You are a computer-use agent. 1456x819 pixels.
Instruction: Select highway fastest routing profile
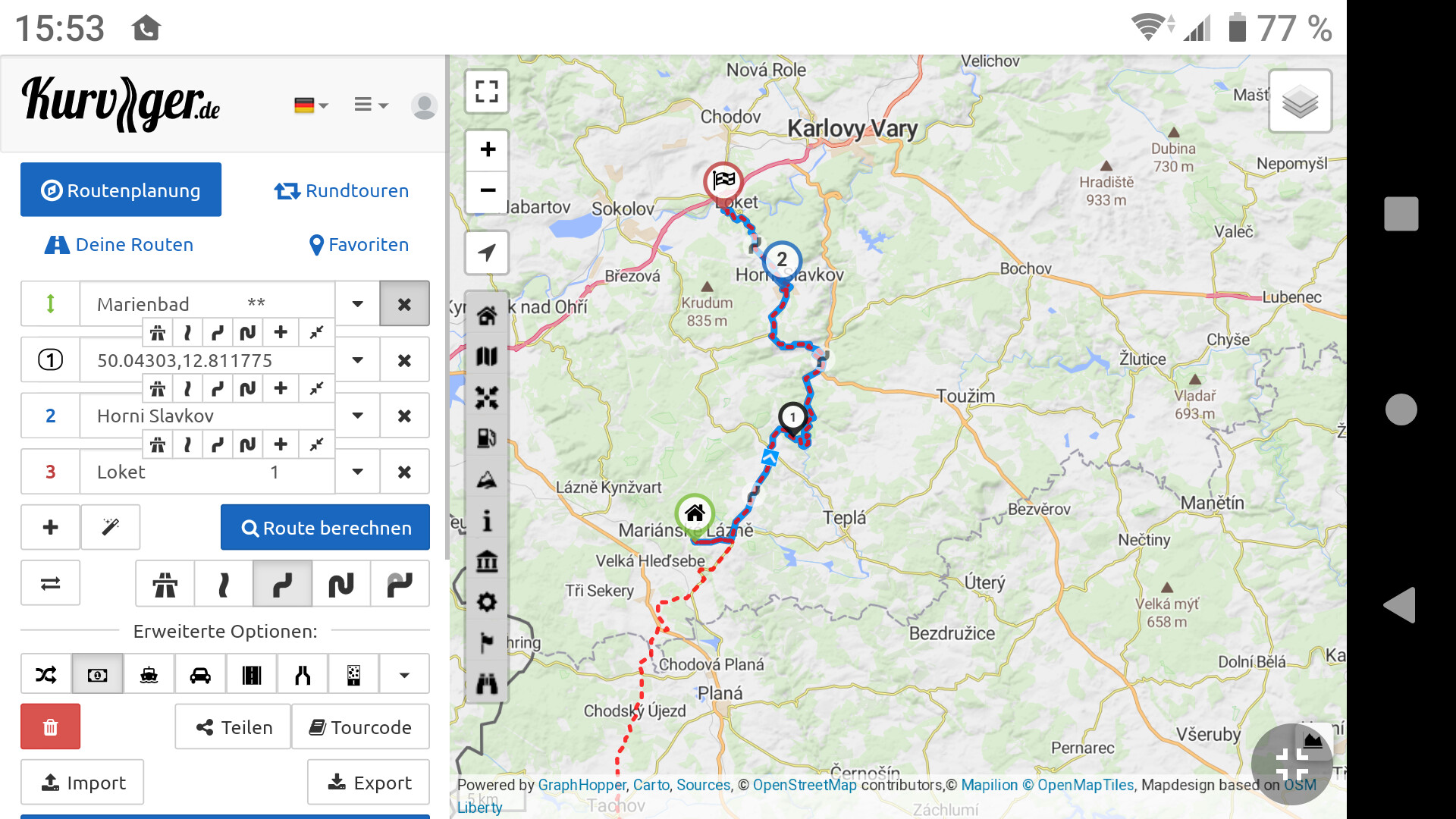[165, 584]
